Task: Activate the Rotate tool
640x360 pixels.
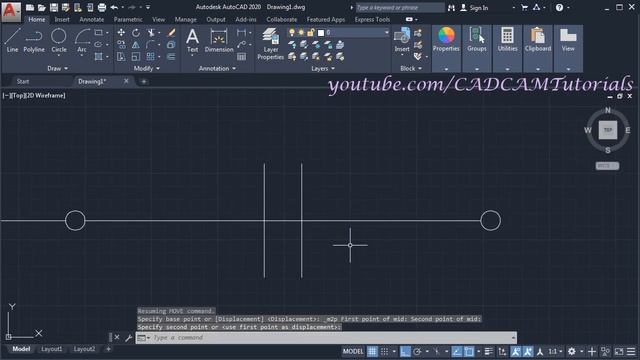Action: [136, 33]
